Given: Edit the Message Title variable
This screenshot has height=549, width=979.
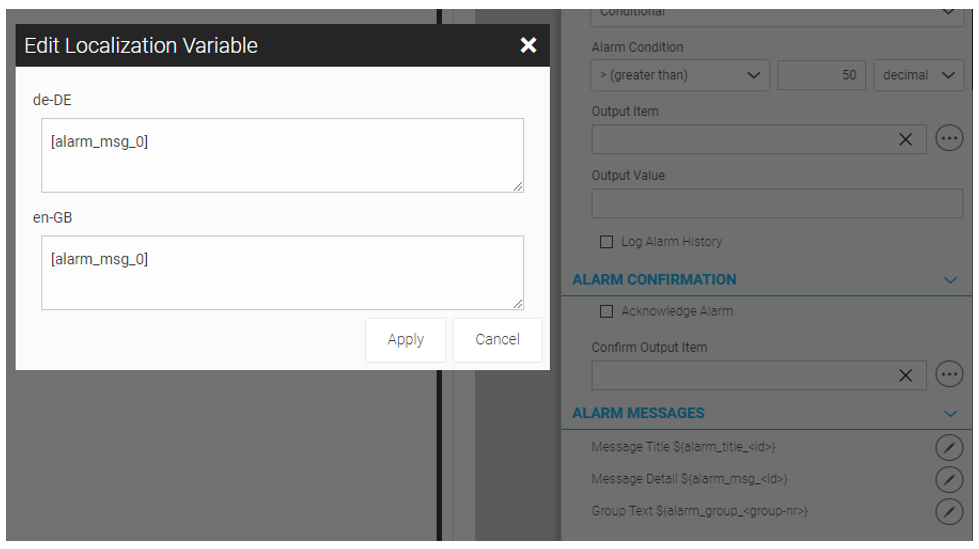Looking at the screenshot, I should [x=949, y=446].
